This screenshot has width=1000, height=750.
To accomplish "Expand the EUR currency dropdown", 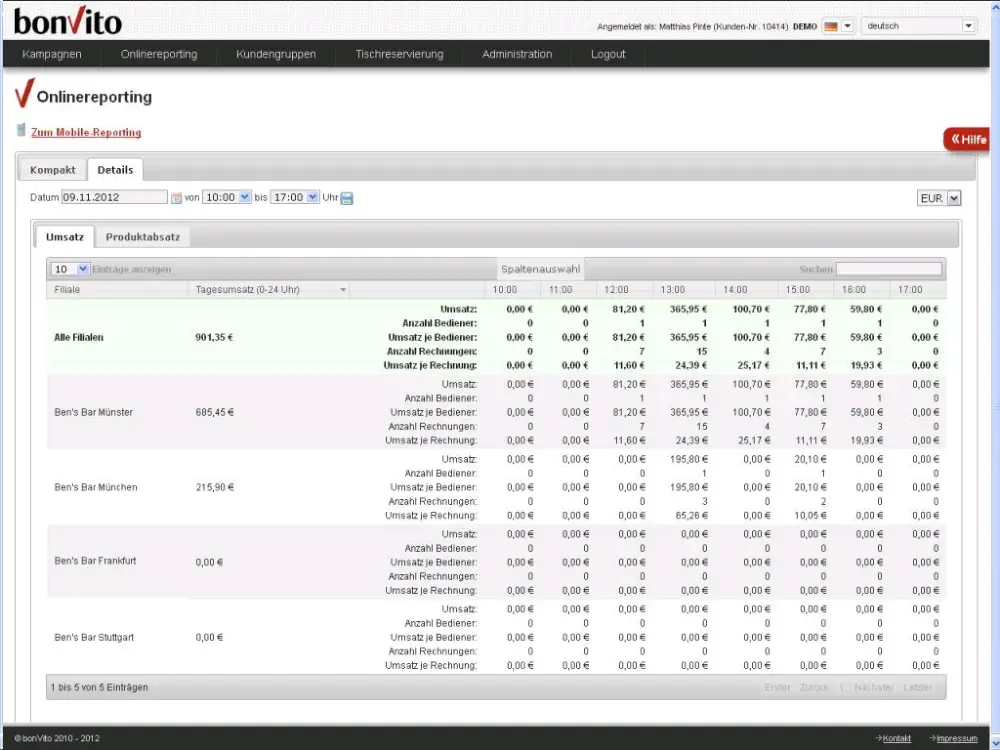I will (939, 199).
